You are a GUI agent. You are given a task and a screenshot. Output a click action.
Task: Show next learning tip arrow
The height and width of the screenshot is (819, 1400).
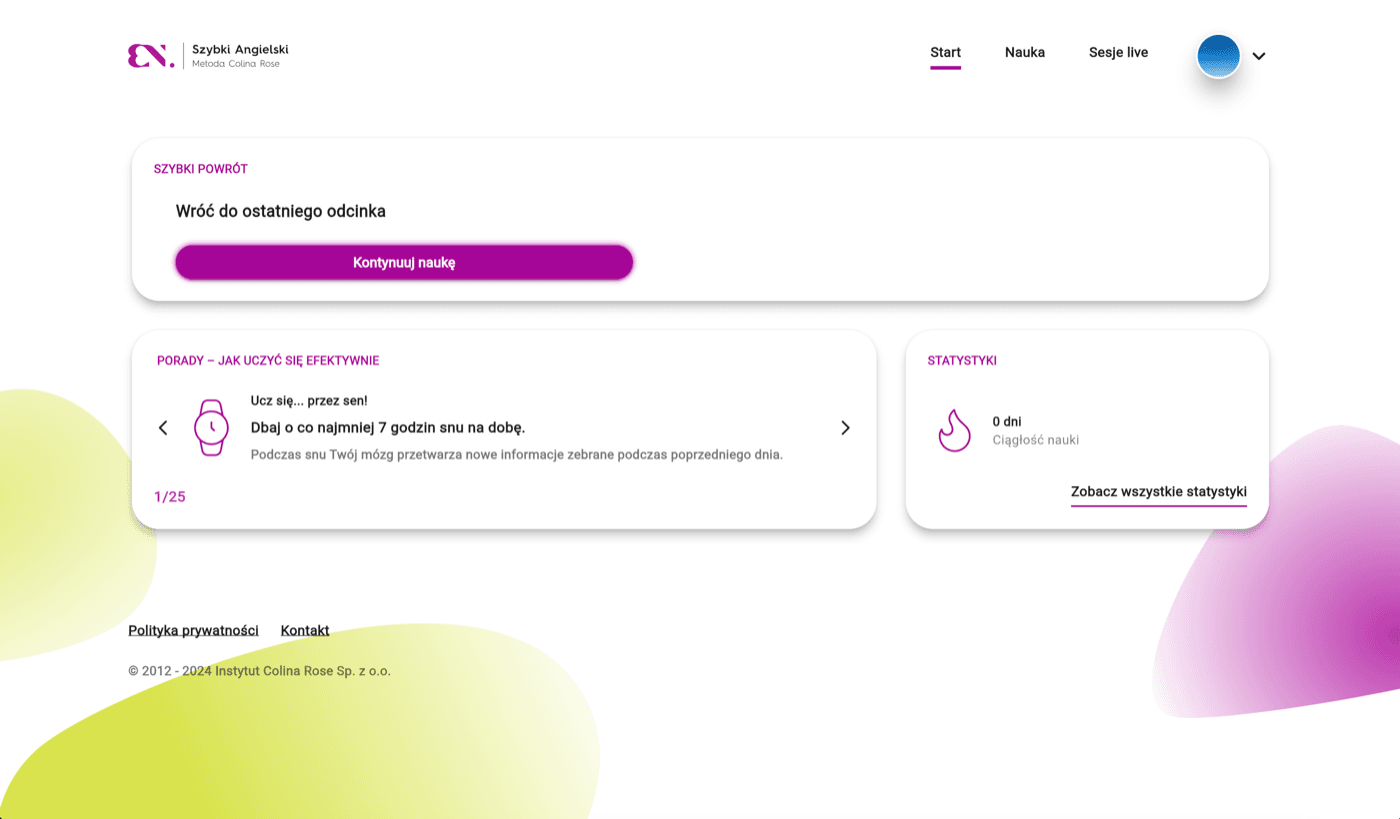point(845,428)
